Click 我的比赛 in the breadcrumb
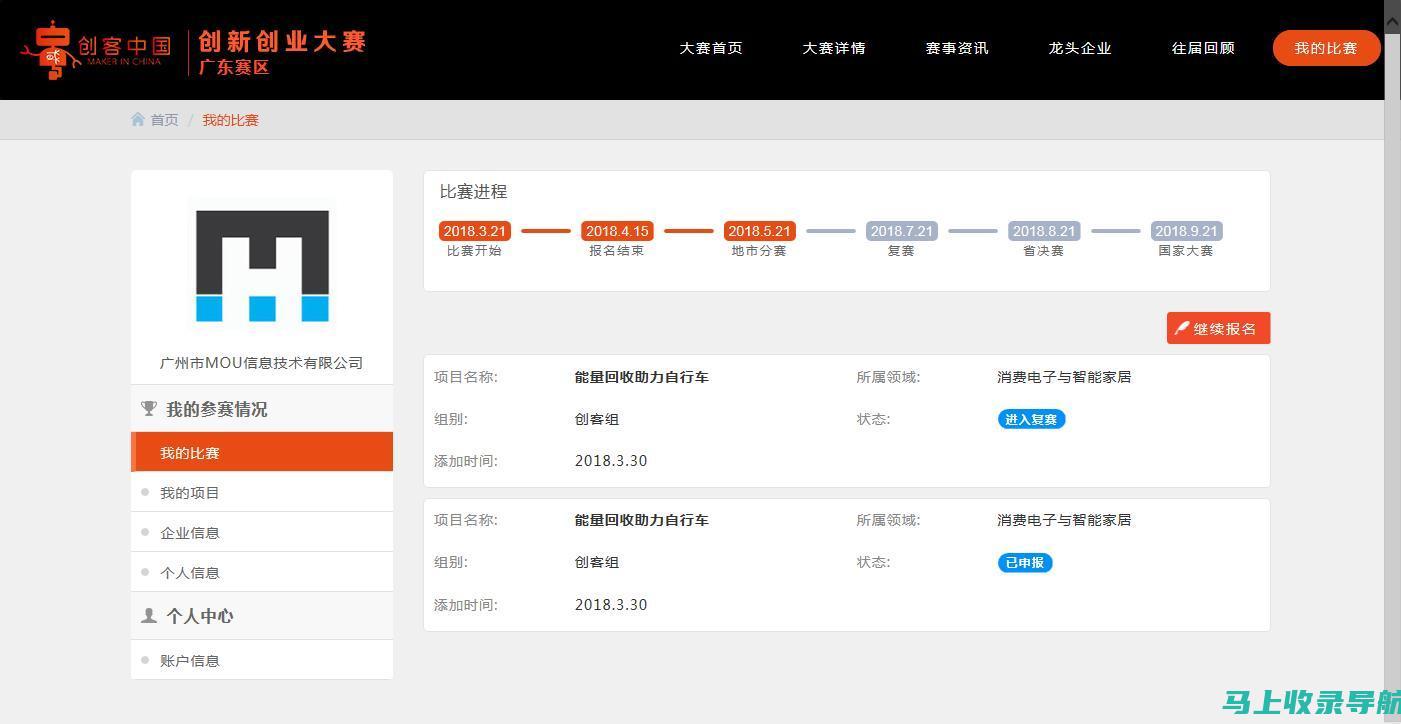1401x724 pixels. pyautogui.click(x=230, y=120)
